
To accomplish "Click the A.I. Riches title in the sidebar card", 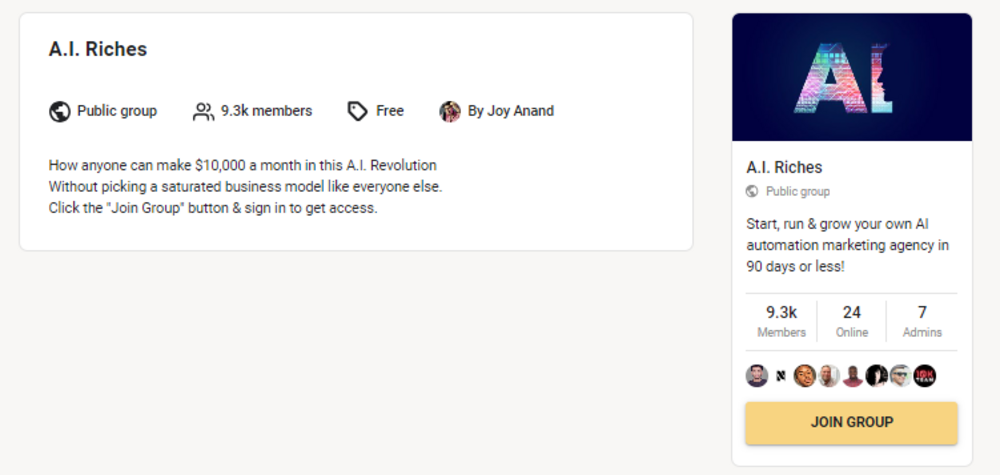I will [x=784, y=167].
